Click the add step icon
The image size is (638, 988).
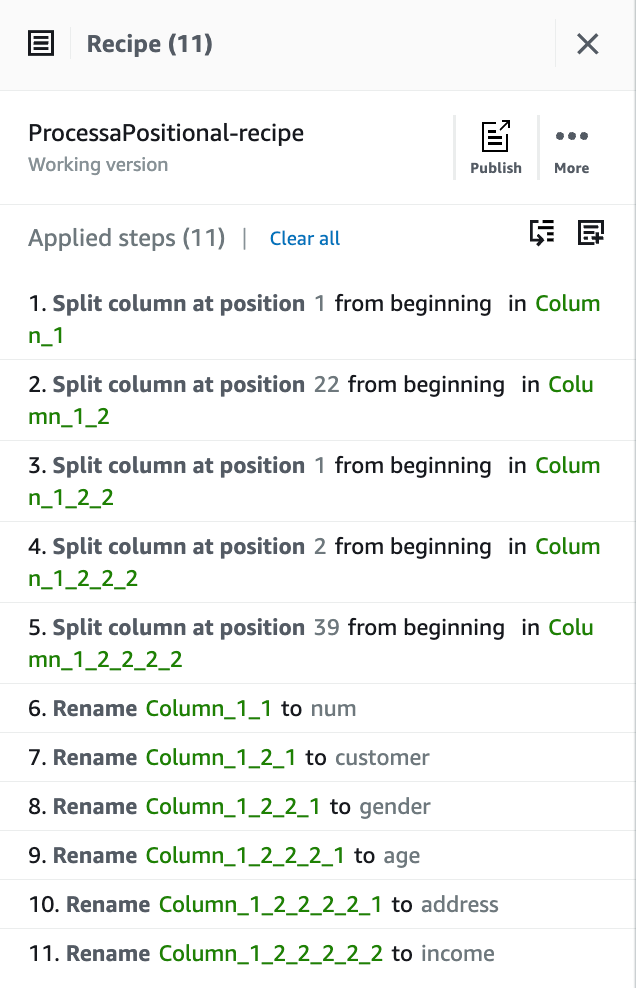(x=591, y=233)
